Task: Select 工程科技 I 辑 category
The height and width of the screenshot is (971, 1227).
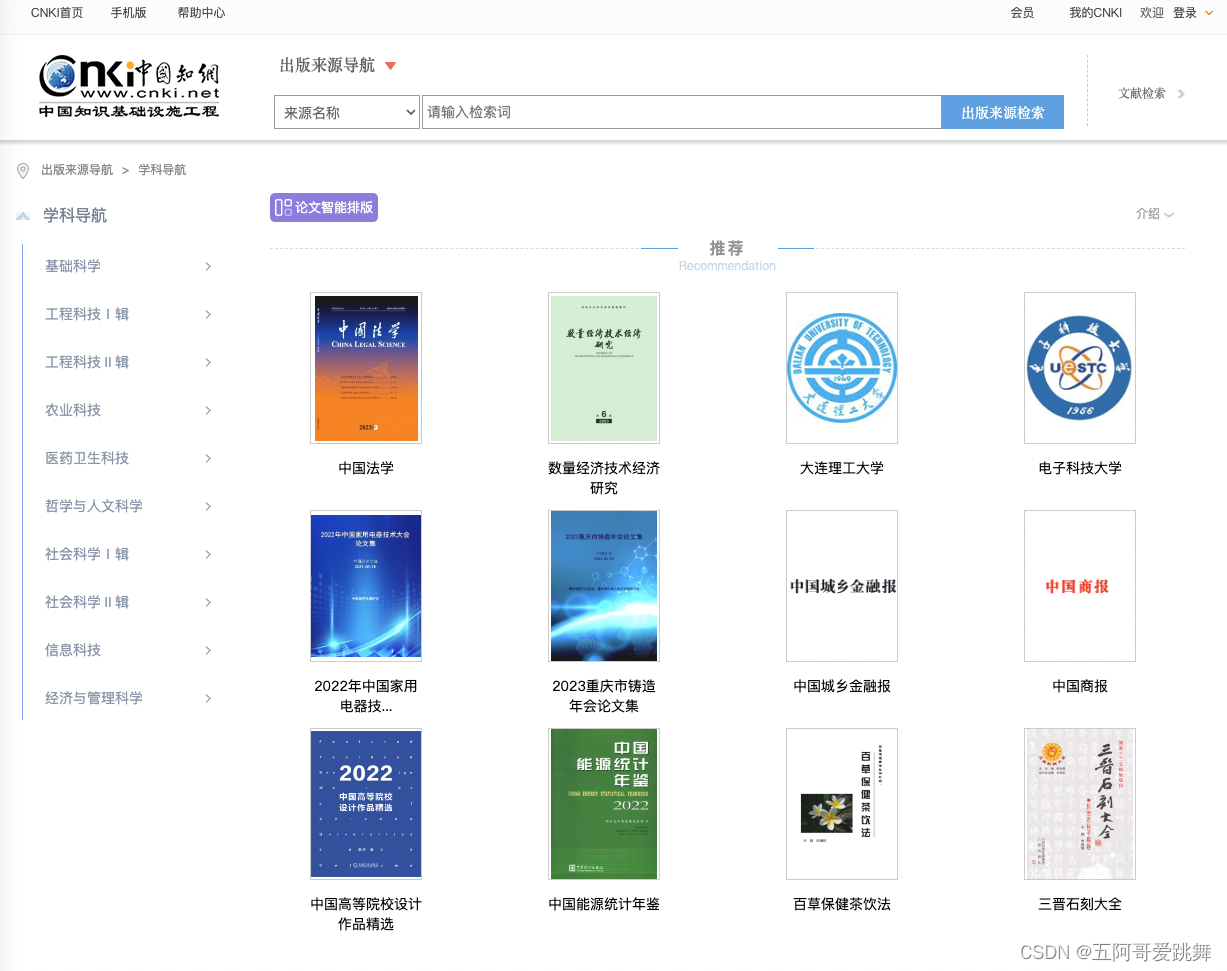Action: [87, 314]
